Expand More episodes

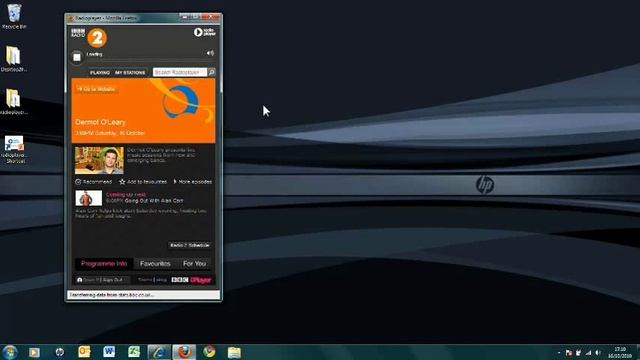coord(193,182)
